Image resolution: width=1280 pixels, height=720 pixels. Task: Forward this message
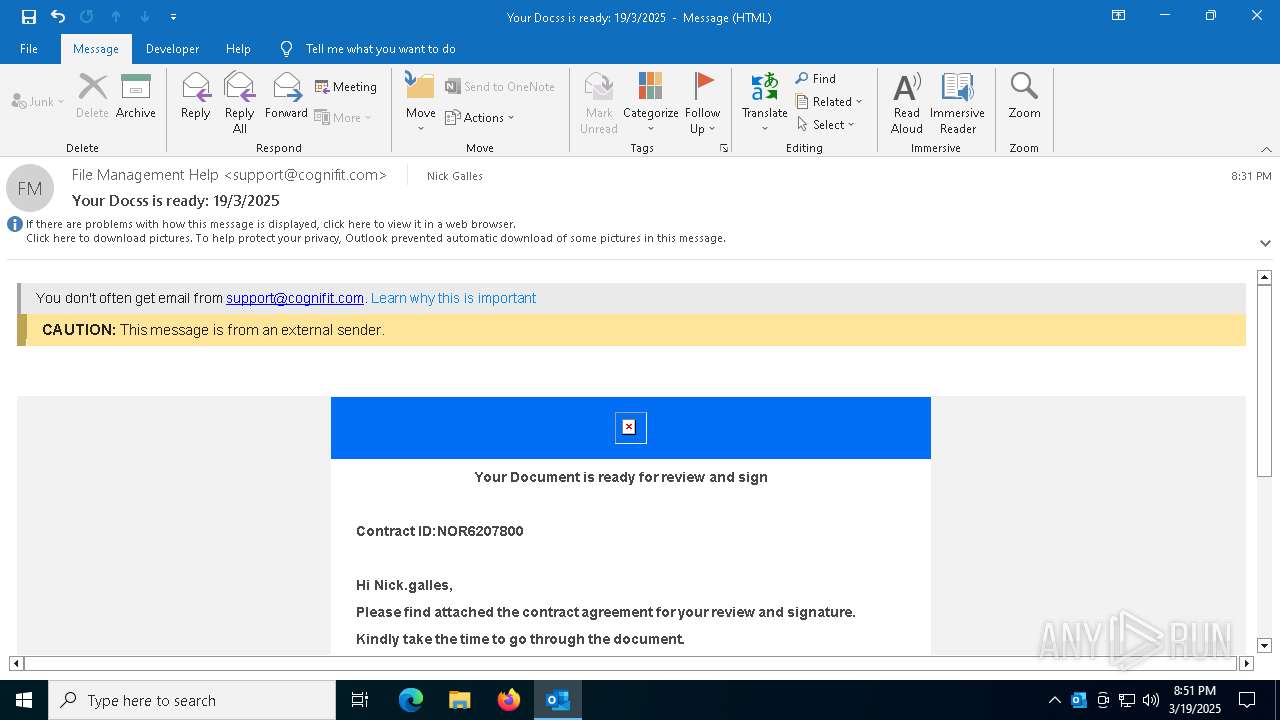287,97
